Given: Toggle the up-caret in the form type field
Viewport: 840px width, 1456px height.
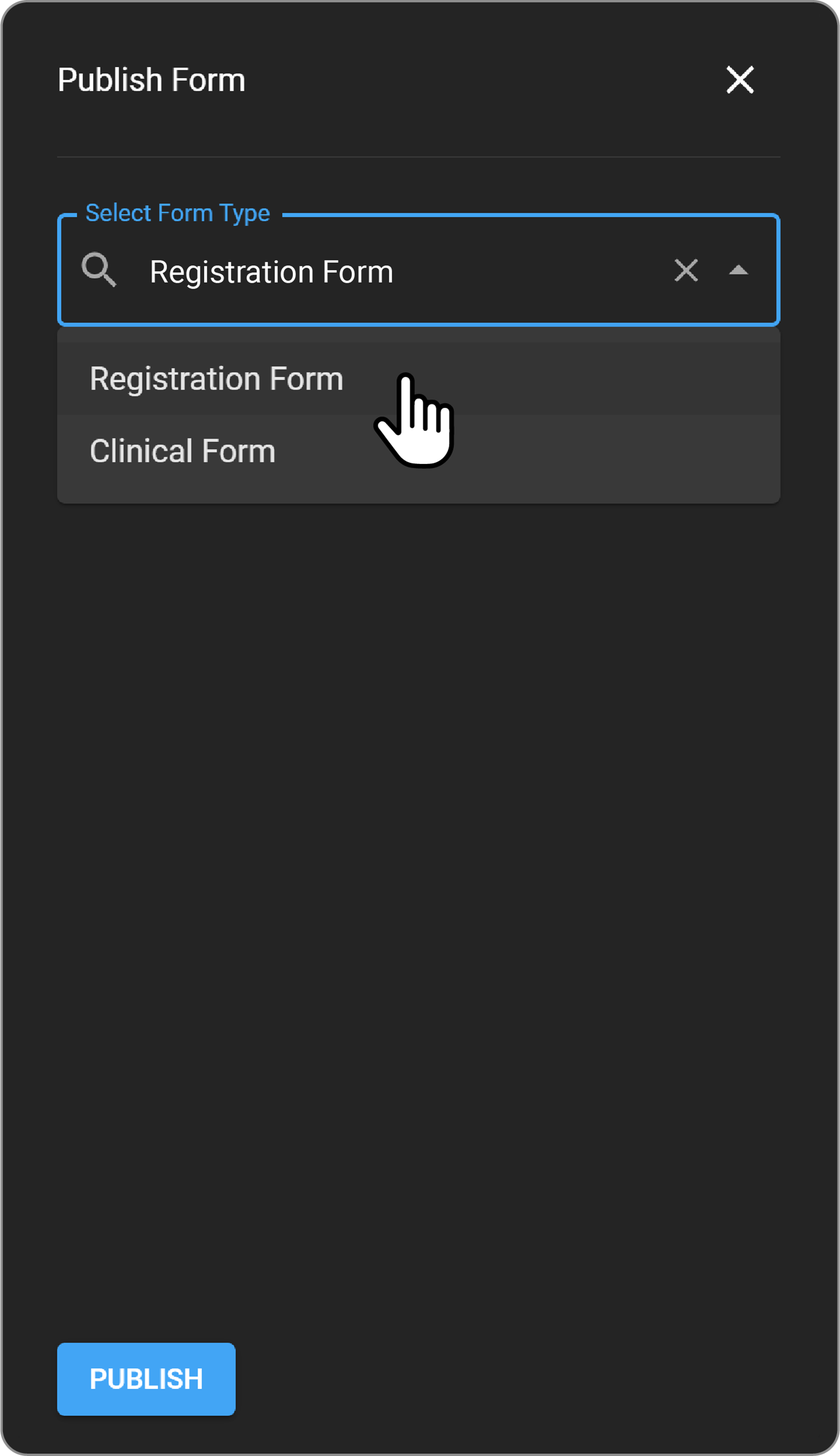Looking at the screenshot, I should [x=738, y=271].
